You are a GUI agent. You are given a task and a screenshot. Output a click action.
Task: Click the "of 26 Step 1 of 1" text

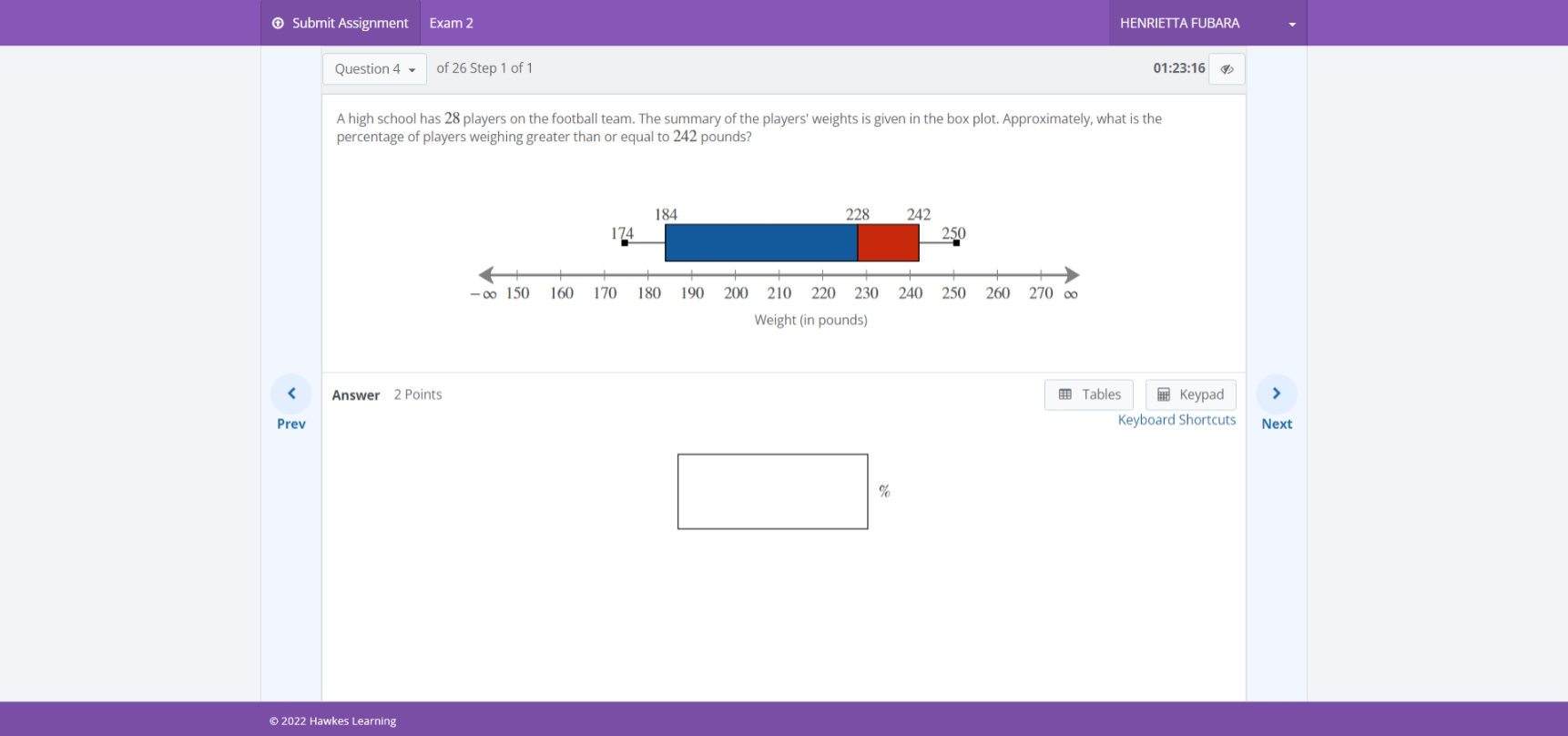(484, 68)
